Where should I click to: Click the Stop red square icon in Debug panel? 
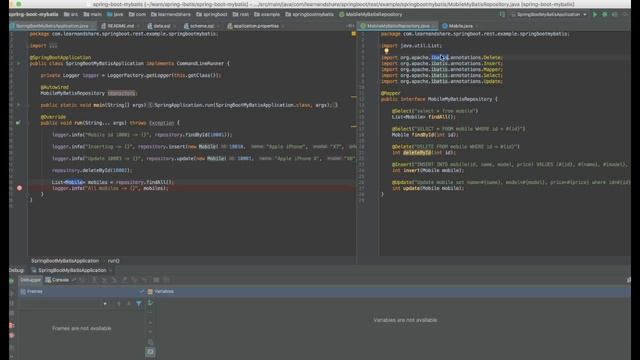click(x=11, y=326)
